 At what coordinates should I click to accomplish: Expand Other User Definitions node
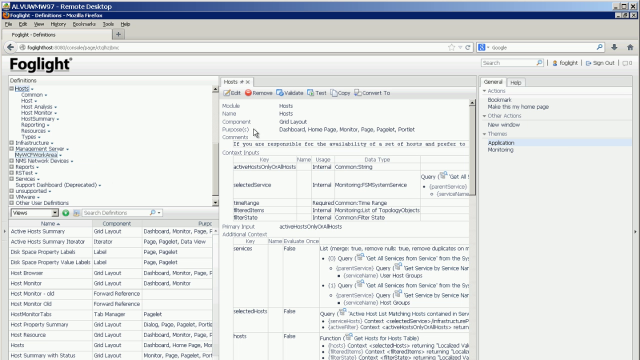point(12,203)
